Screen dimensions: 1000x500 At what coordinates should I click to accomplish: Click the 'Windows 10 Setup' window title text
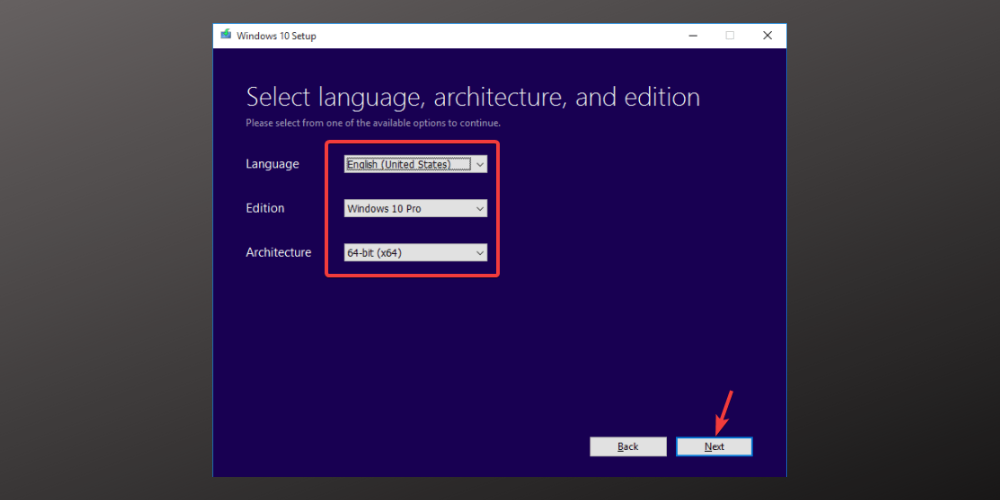click(x=276, y=36)
